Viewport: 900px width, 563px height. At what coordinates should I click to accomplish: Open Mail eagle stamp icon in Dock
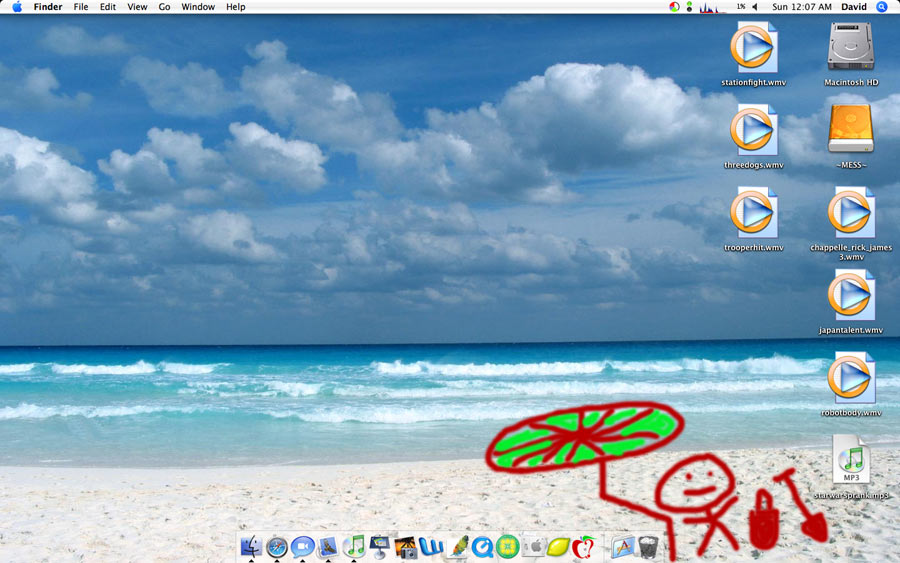pyautogui.click(x=328, y=547)
